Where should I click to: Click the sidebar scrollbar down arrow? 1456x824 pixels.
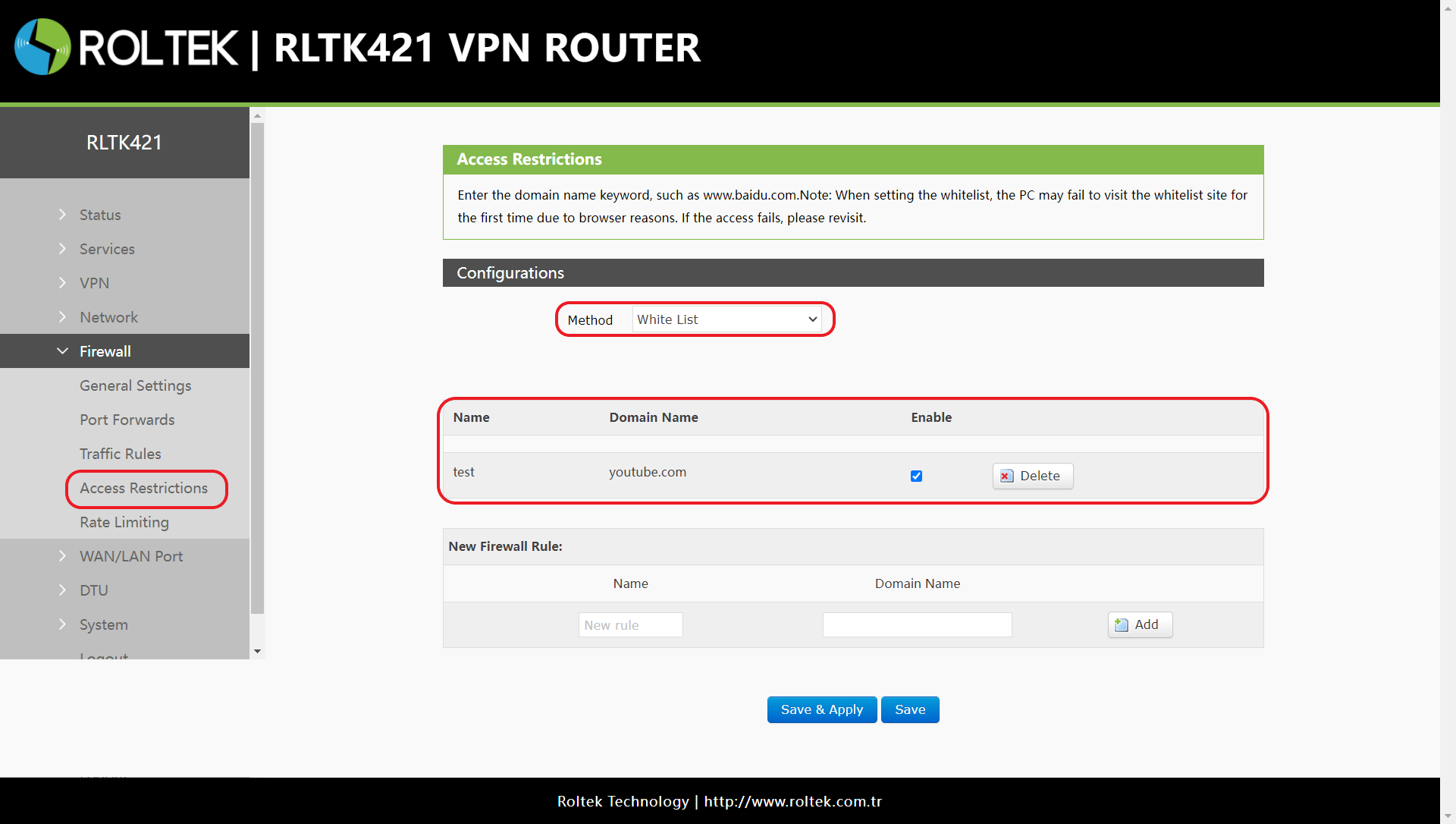257,651
